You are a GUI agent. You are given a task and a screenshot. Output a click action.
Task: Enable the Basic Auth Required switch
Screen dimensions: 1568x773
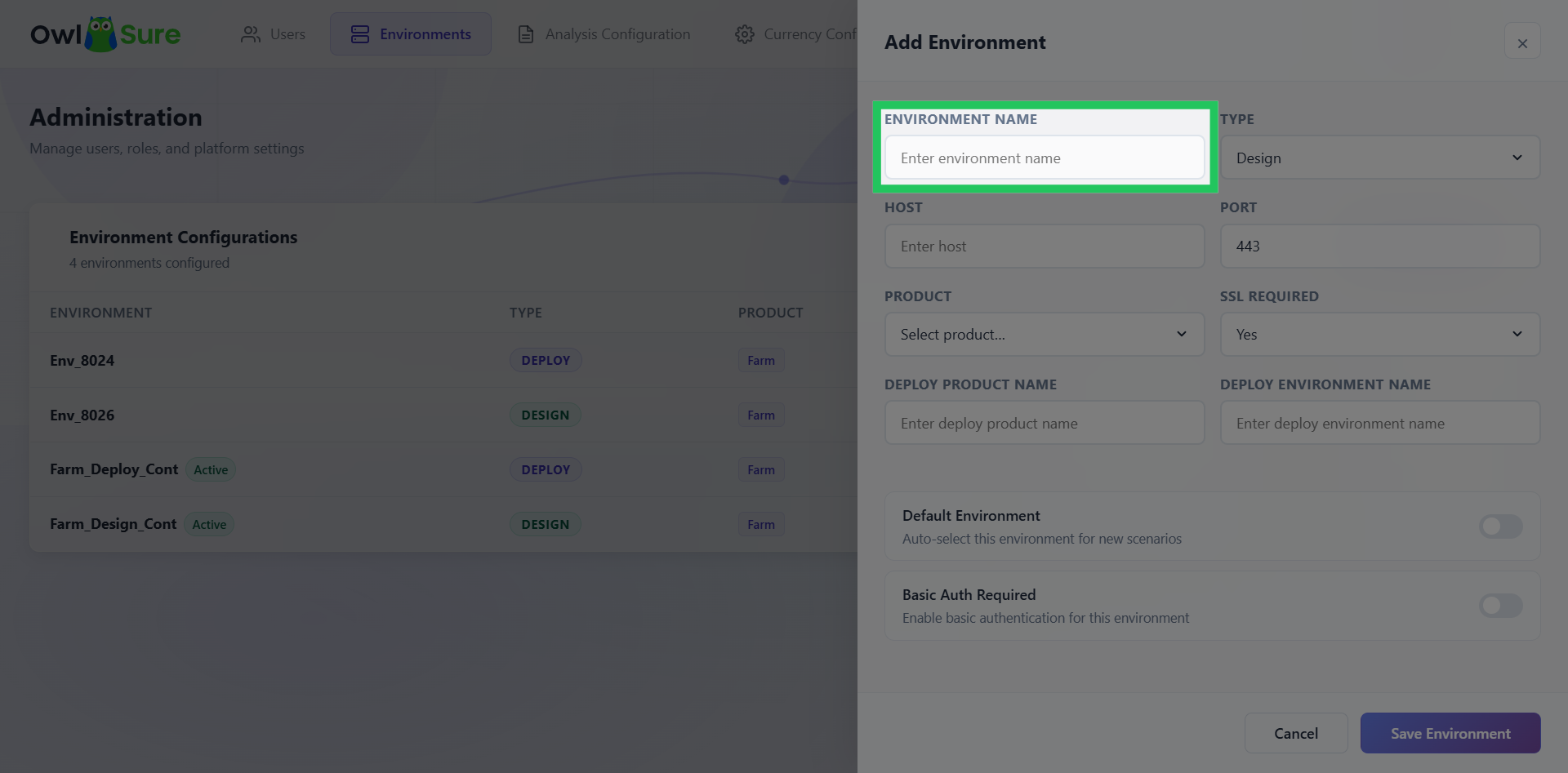(1501, 606)
